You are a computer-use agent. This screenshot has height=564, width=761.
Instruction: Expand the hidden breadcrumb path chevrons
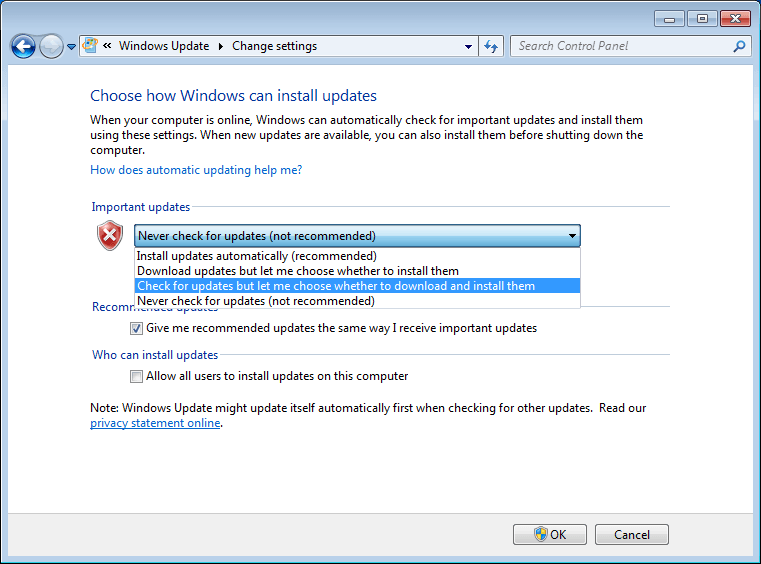(107, 46)
